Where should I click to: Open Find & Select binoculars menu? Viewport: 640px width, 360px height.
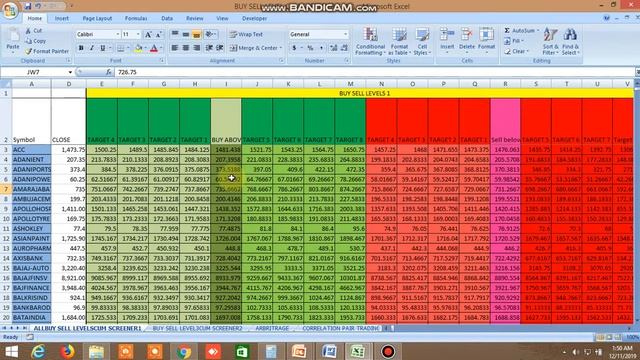click(570, 42)
